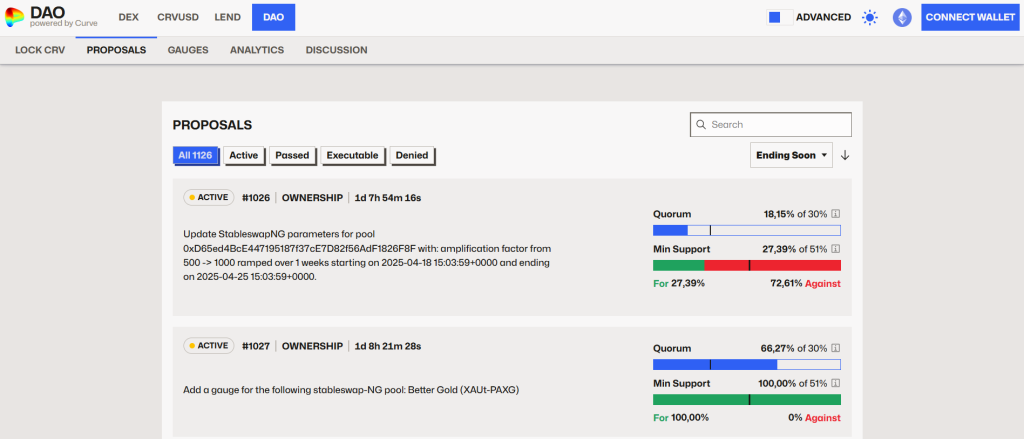Click countdown 1d 8h 21m 28s

coord(387,346)
